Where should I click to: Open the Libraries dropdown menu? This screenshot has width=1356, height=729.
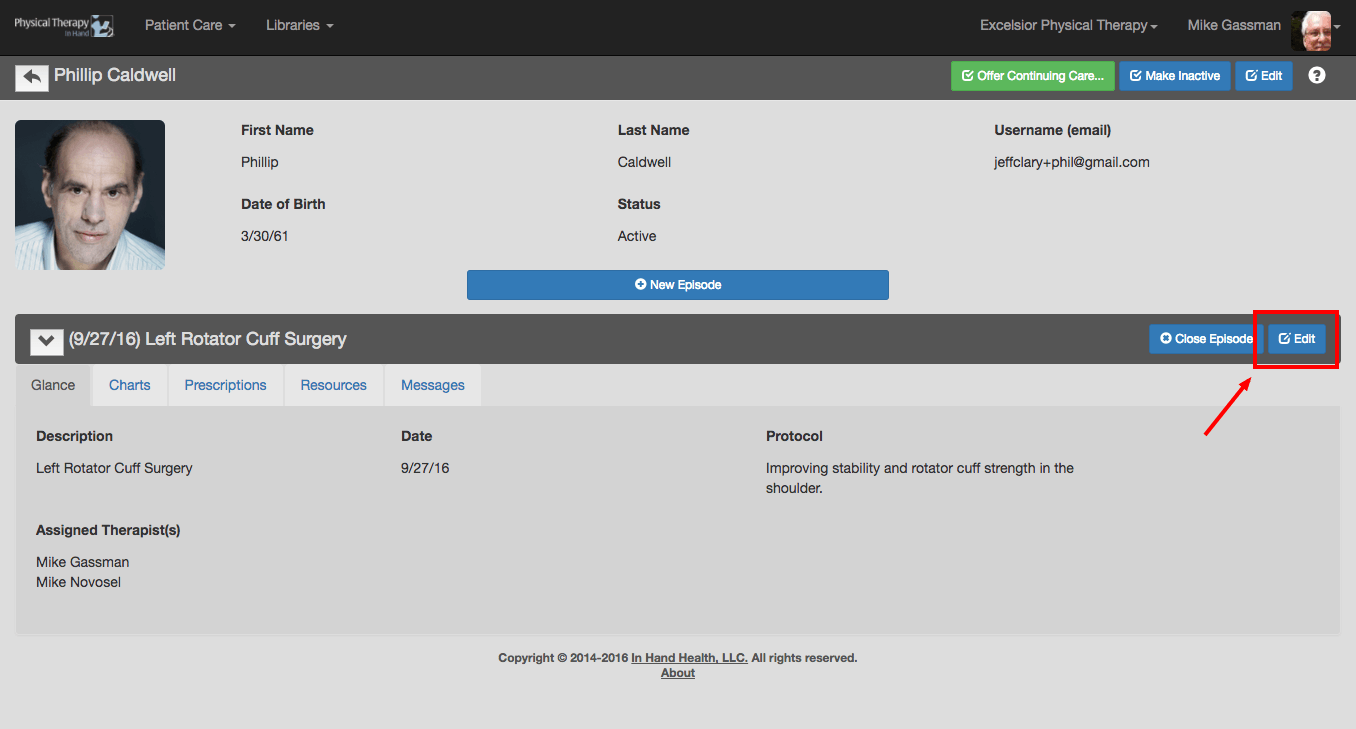299,25
